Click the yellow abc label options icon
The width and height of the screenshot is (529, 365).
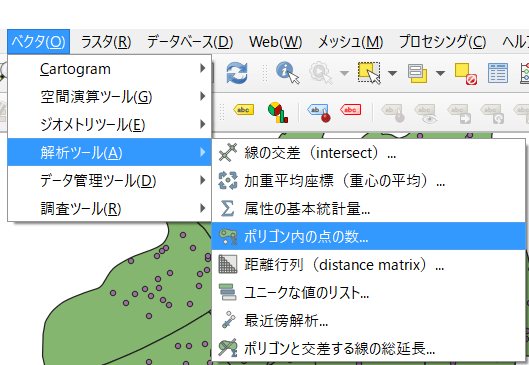tap(243, 110)
